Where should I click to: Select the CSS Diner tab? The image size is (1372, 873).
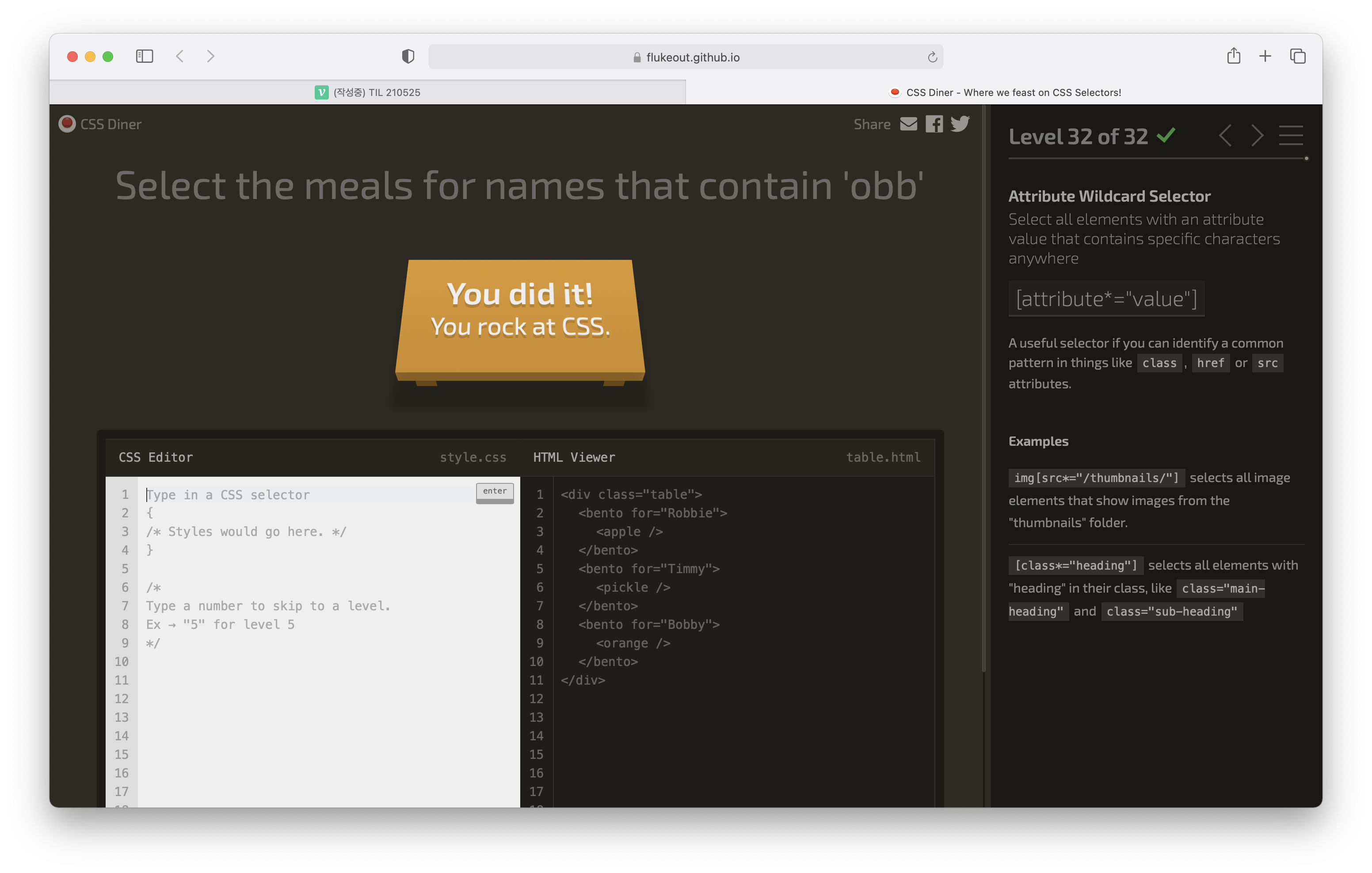point(1004,92)
